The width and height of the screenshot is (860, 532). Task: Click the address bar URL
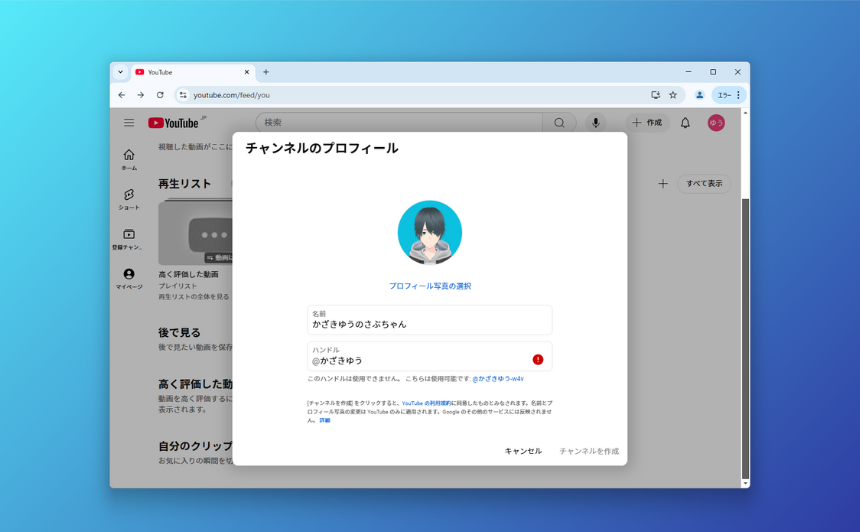tap(231, 95)
